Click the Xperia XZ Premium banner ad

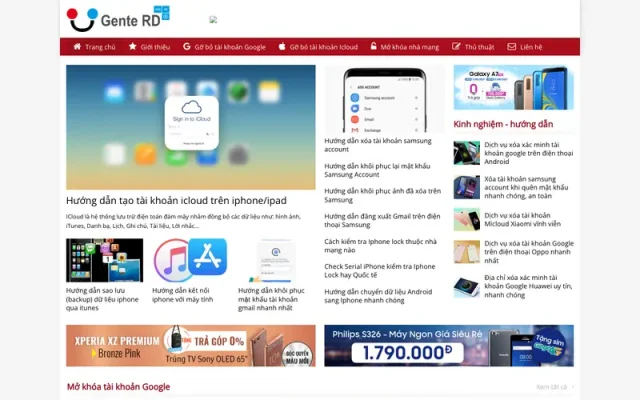tap(191, 346)
